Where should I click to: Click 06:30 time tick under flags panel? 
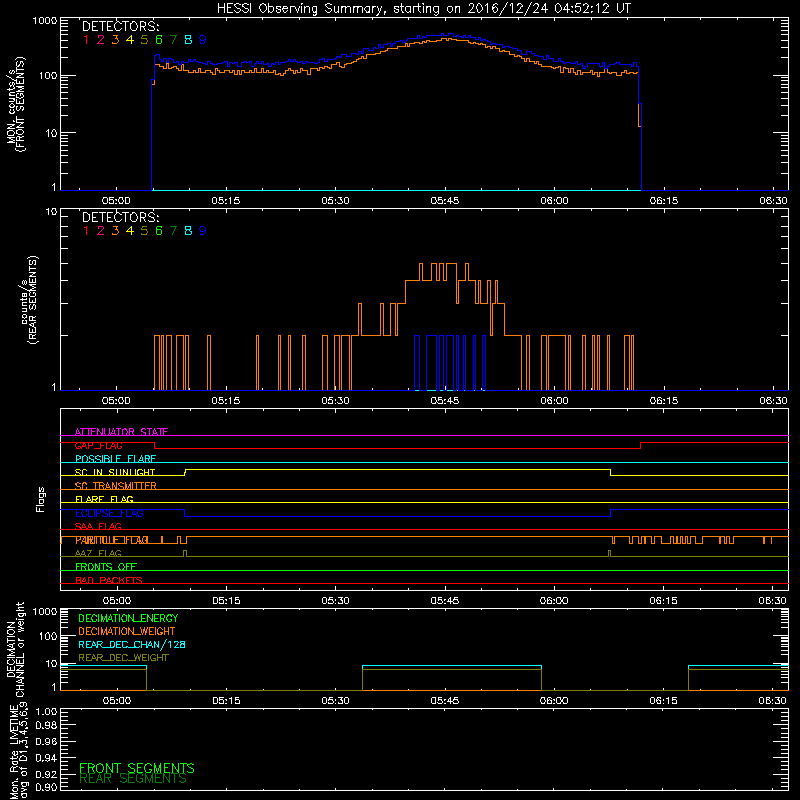pyautogui.click(x=773, y=601)
